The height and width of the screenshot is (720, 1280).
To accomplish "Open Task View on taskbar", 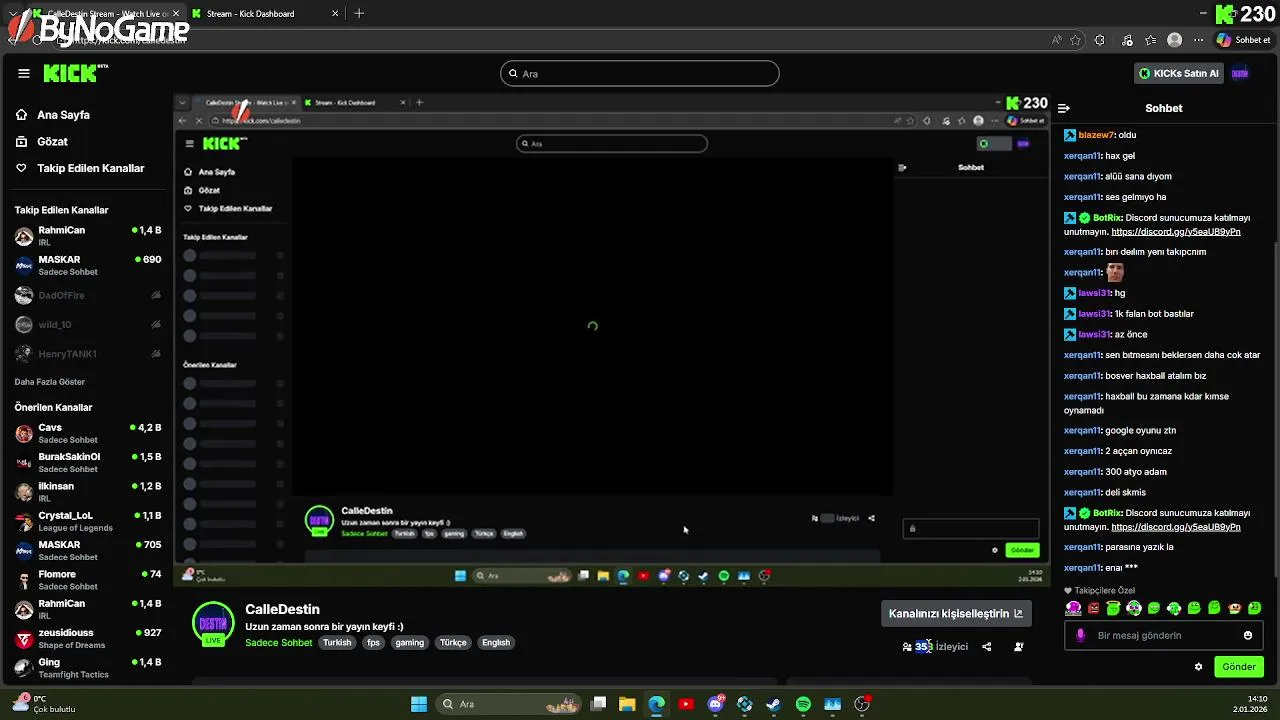I will [598, 704].
